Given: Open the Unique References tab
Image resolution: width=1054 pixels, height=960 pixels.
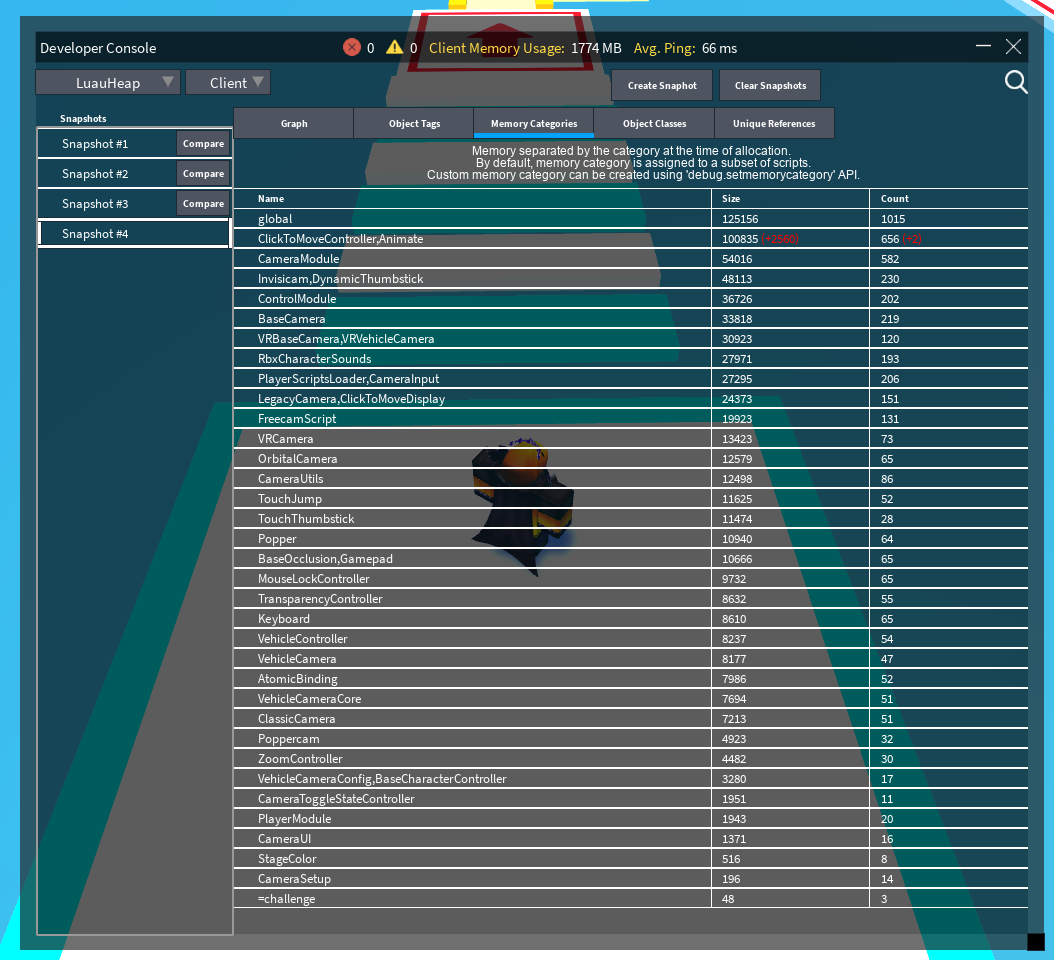Looking at the screenshot, I should click(774, 123).
